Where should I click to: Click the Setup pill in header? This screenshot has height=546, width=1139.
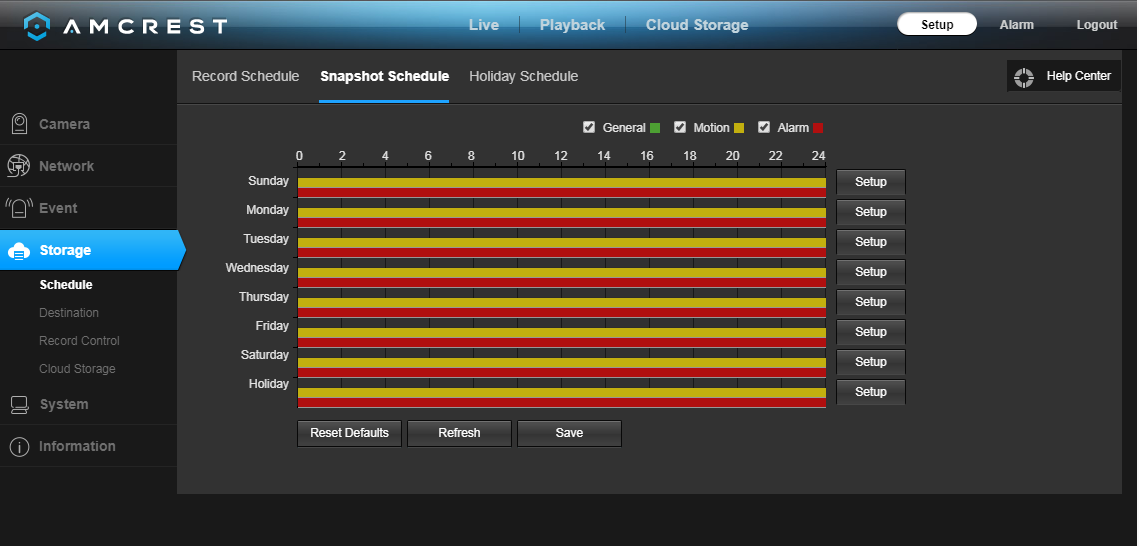pos(937,24)
